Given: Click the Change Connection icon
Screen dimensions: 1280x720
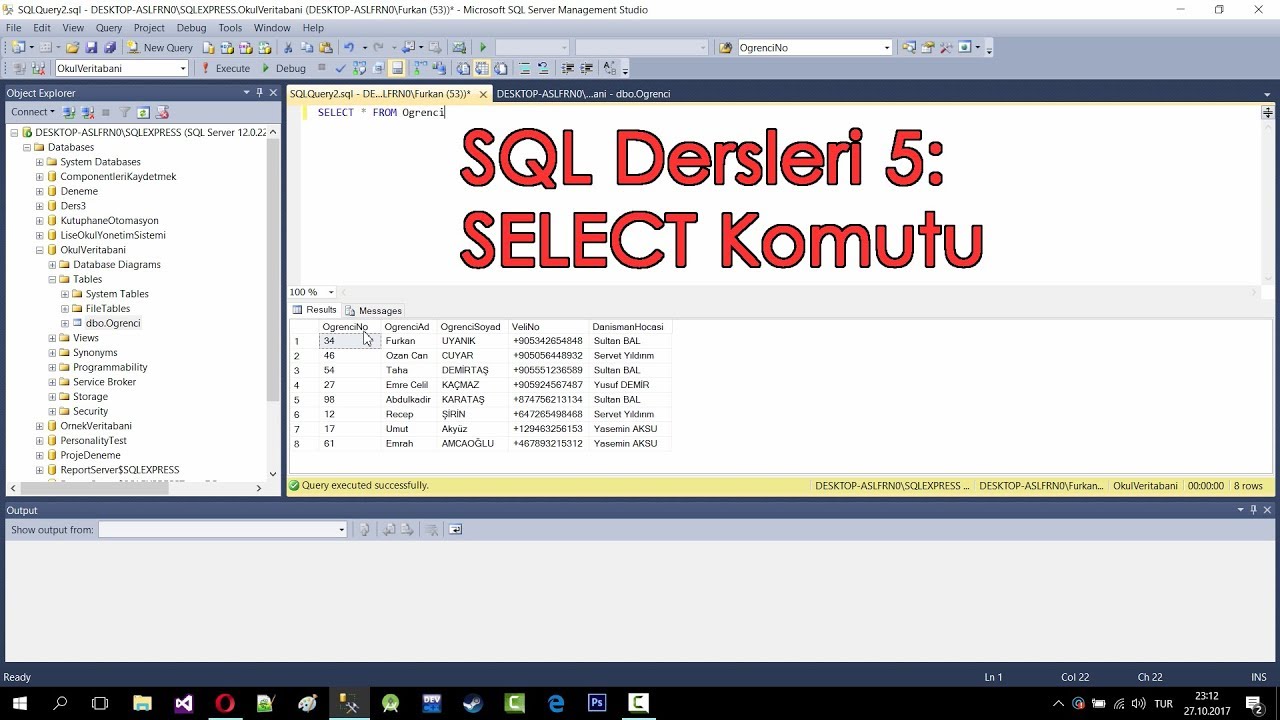Looking at the screenshot, I should 38,68.
